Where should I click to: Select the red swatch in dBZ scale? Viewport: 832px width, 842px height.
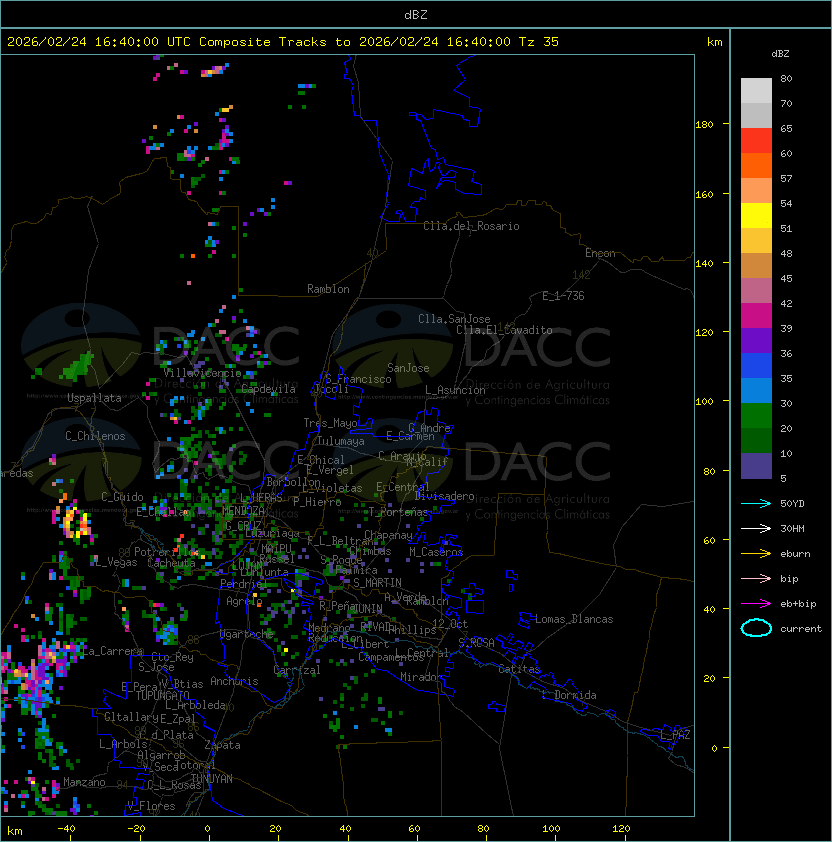click(756, 141)
